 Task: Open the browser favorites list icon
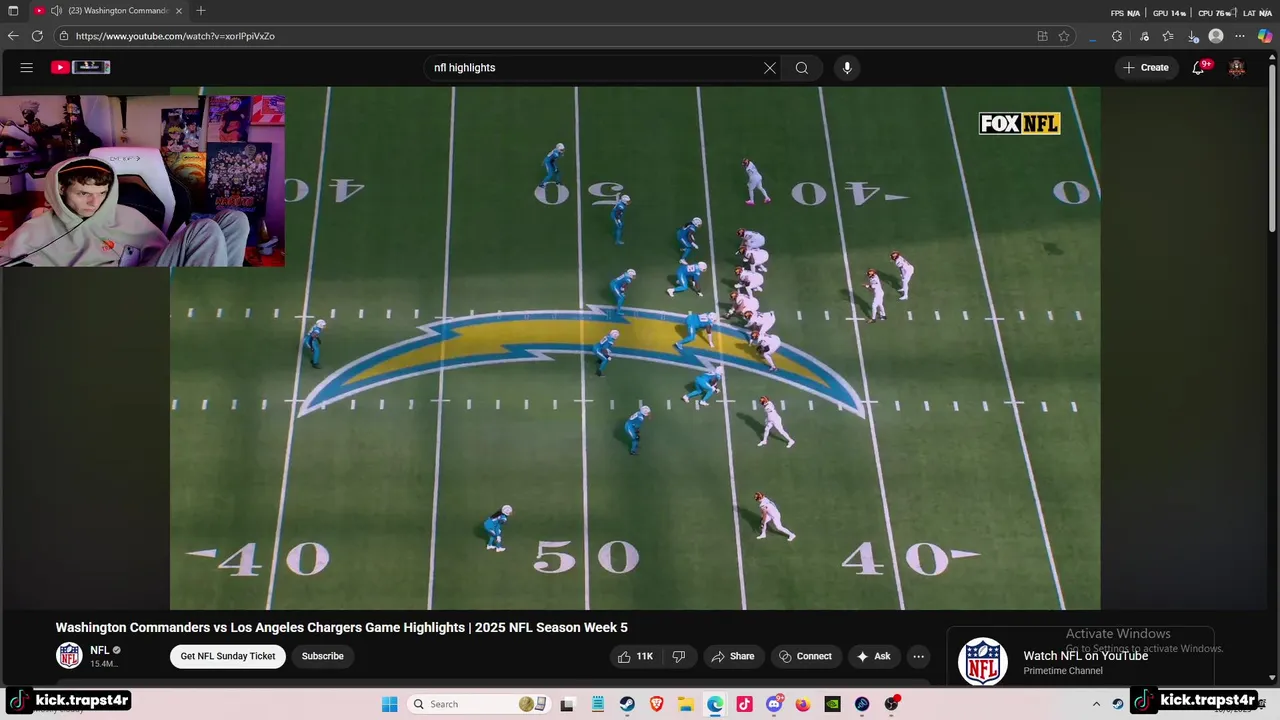click(x=1168, y=36)
